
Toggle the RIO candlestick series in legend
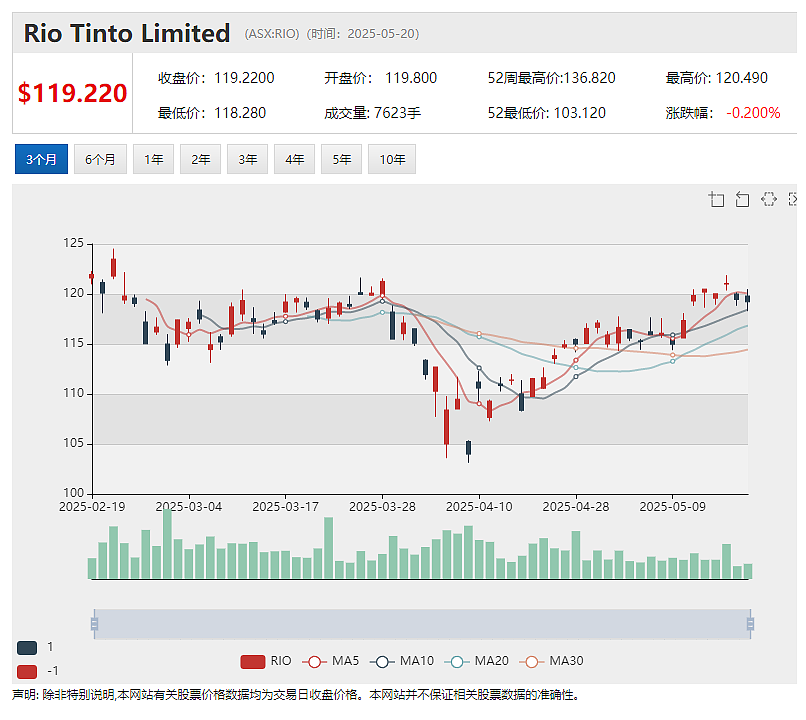coord(266,661)
